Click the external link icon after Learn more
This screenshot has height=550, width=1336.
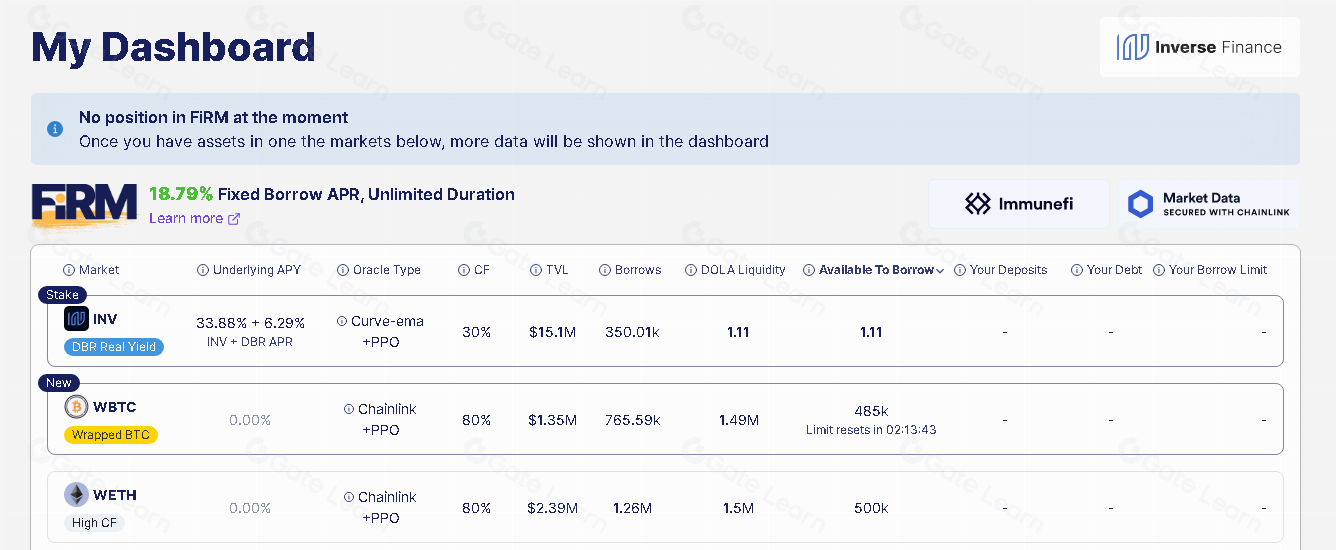coord(234,219)
